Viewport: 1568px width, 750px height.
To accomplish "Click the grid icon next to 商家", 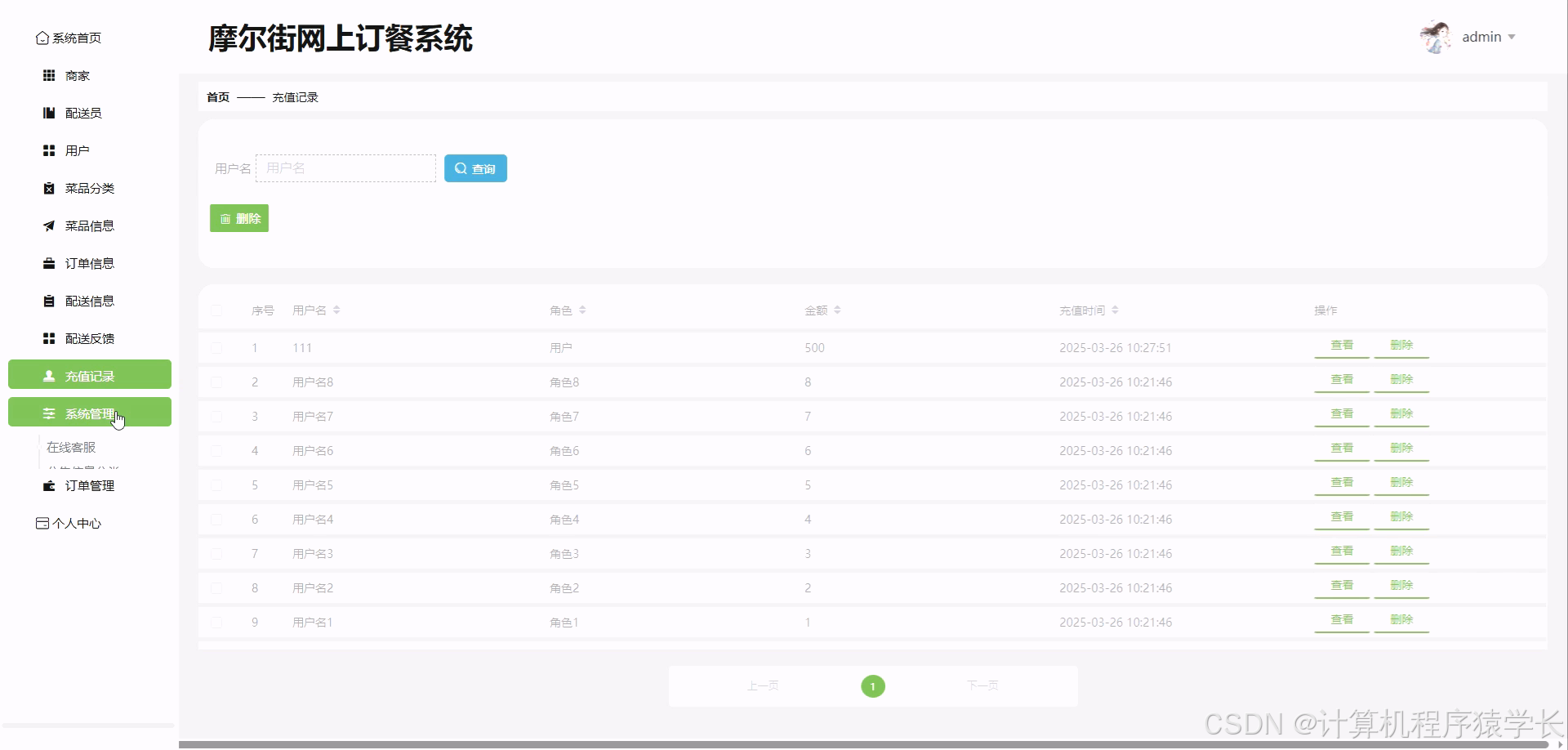I will 49,76.
